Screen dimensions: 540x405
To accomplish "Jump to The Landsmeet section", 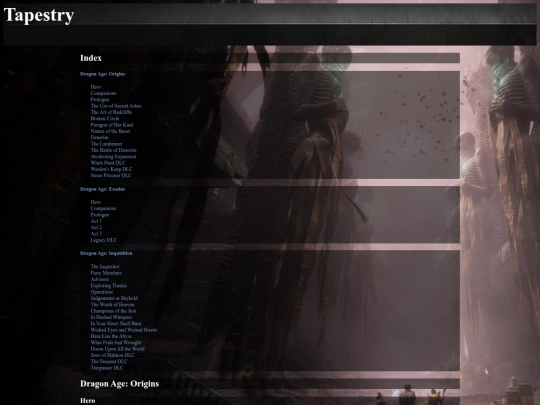I will (x=106, y=144).
